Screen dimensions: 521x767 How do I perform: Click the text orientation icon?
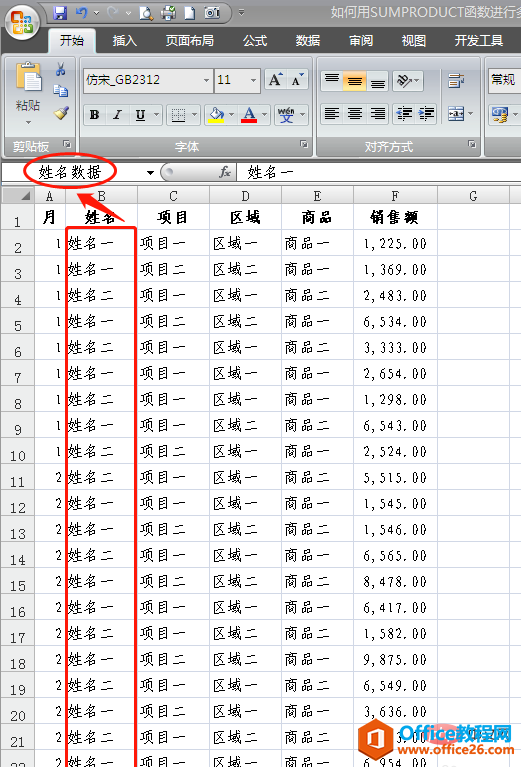pos(405,81)
